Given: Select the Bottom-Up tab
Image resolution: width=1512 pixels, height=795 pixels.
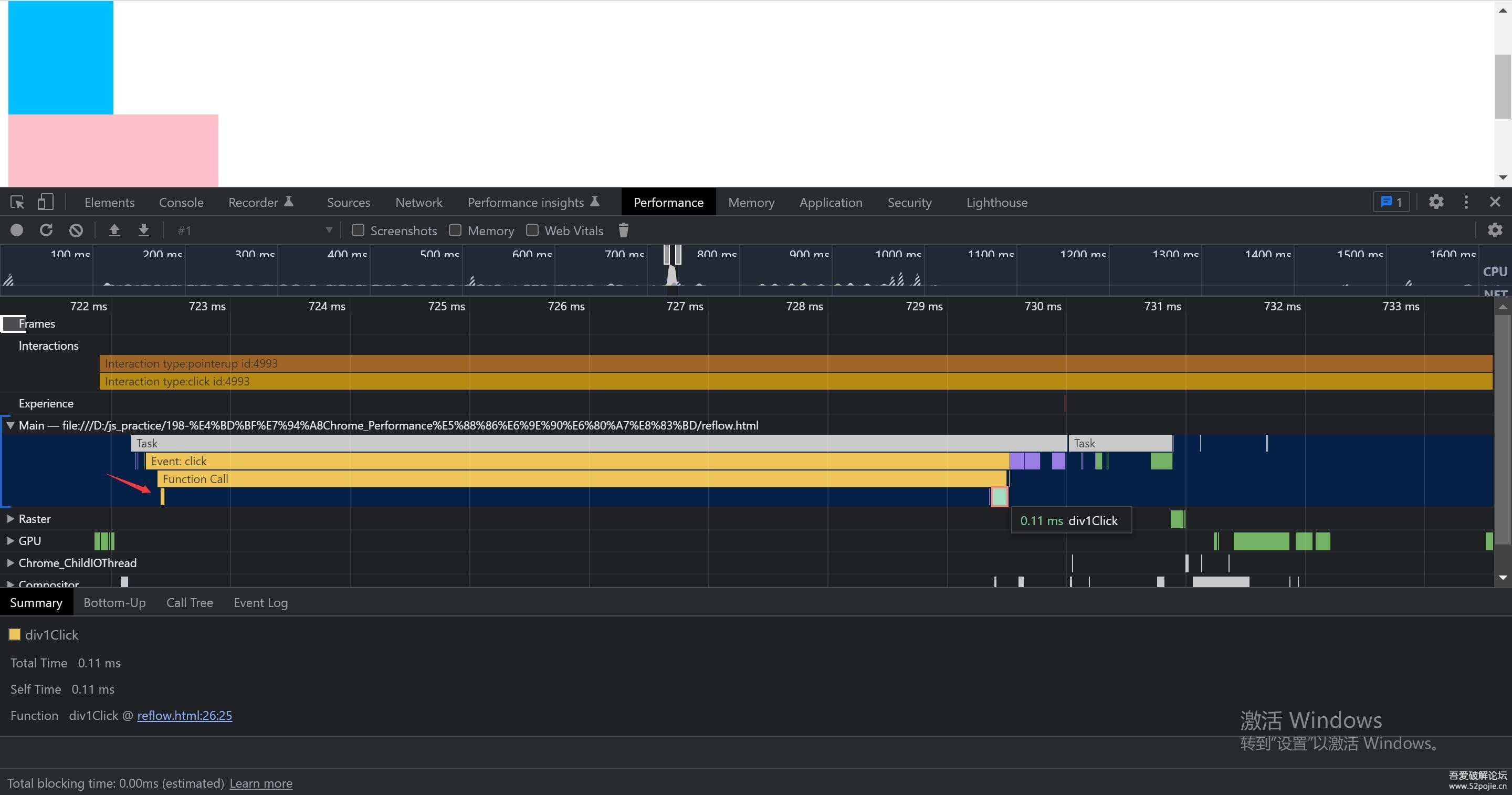Looking at the screenshot, I should point(114,602).
